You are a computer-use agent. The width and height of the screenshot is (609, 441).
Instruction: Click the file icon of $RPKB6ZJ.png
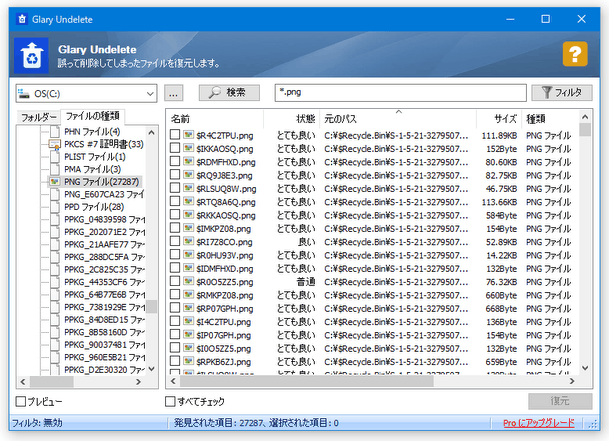[x=188, y=361]
